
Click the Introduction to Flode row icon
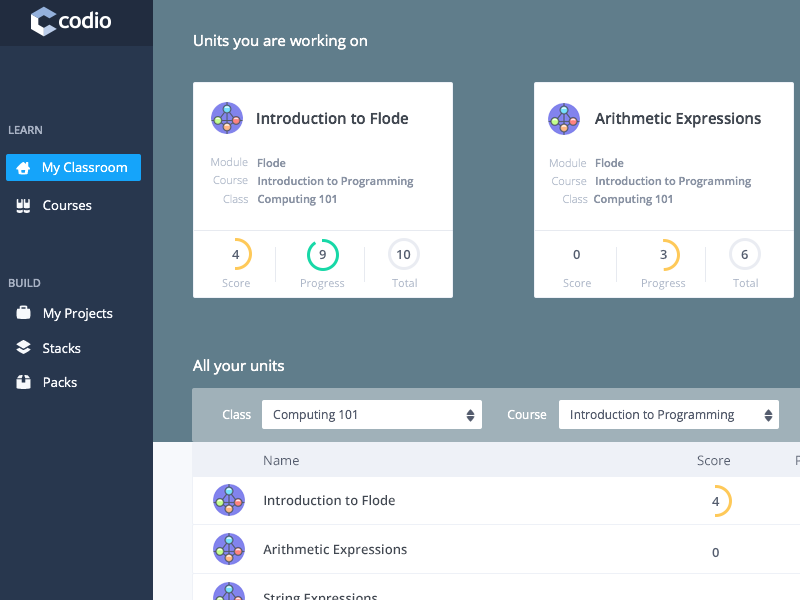point(229,500)
